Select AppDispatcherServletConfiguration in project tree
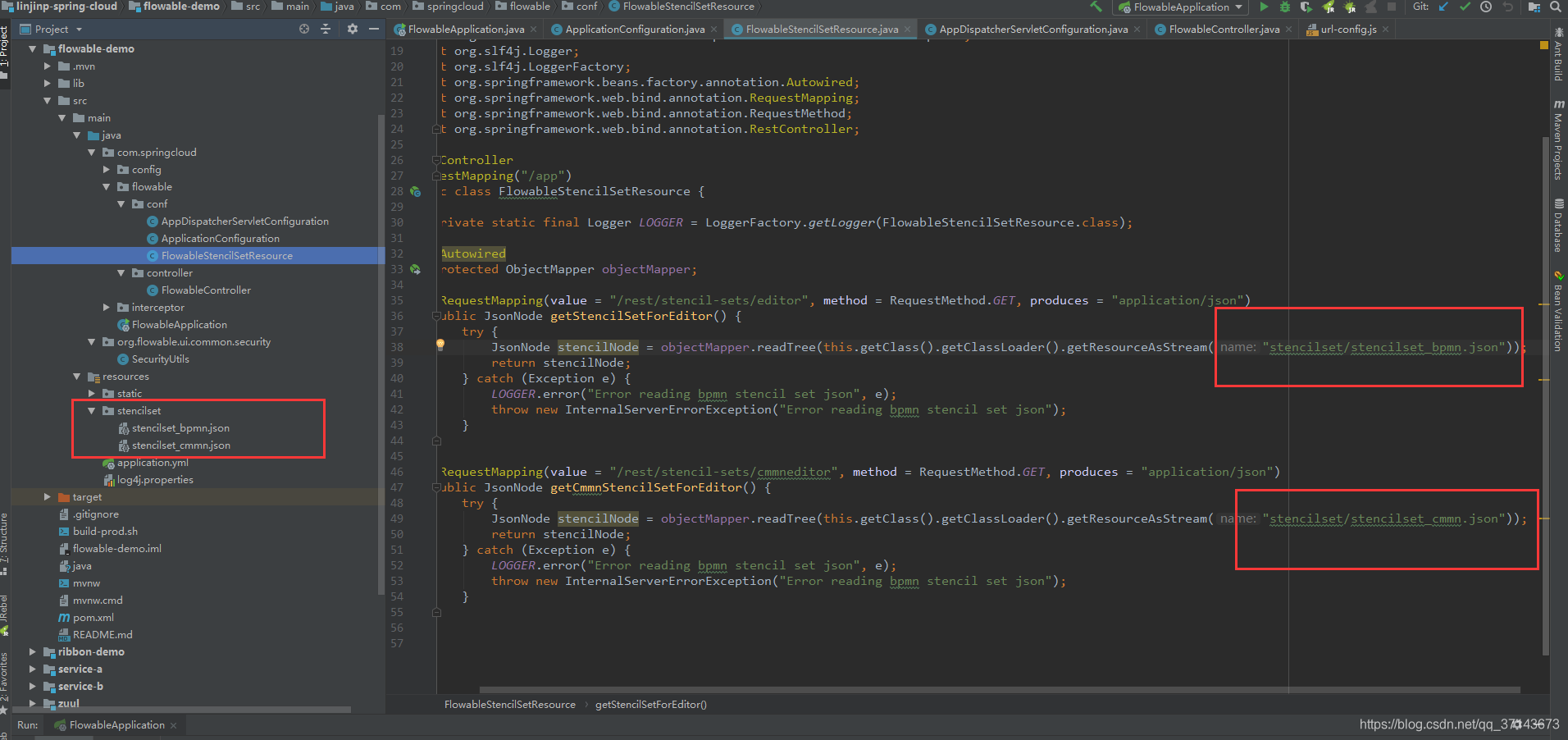 pos(244,222)
